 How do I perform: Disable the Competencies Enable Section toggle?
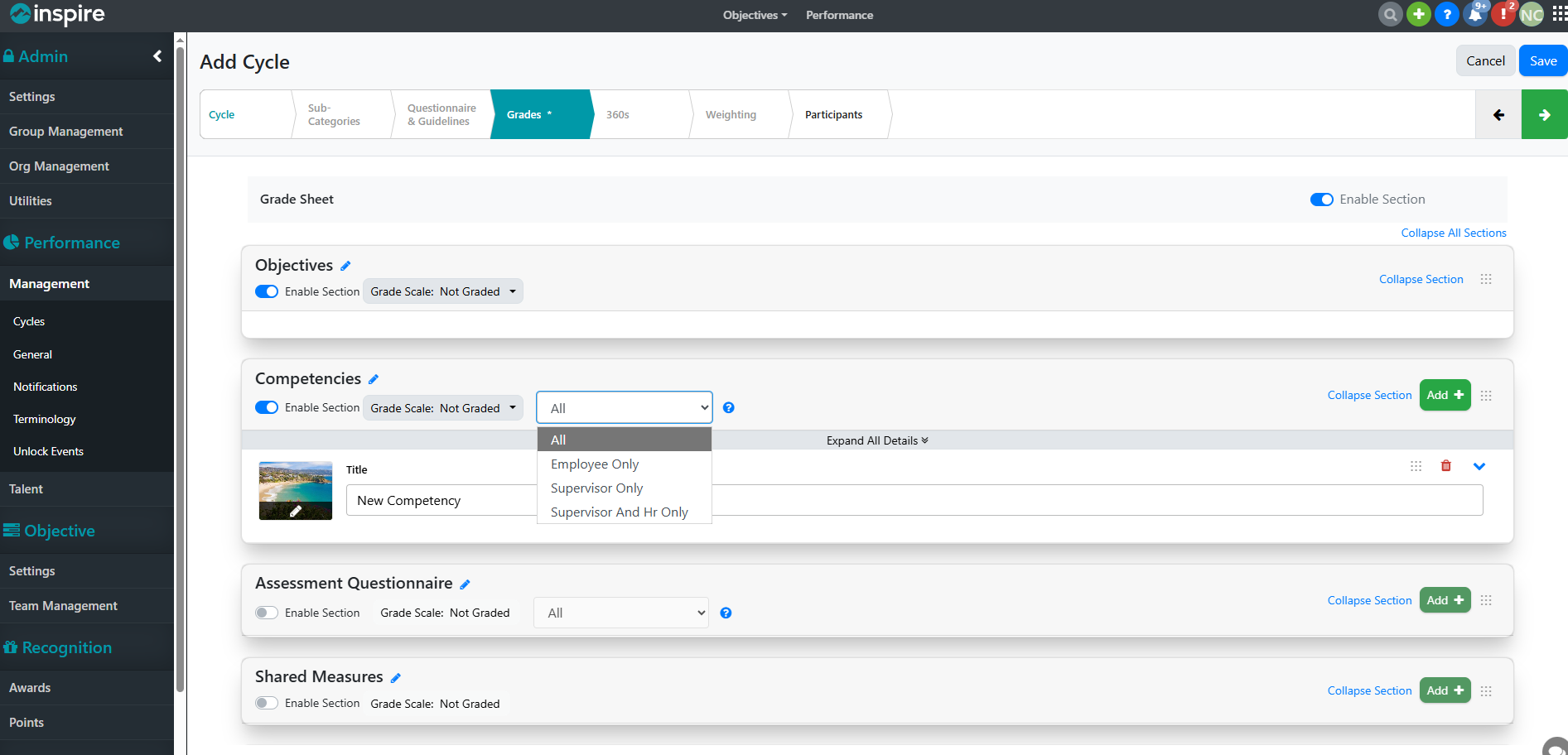pos(267,407)
